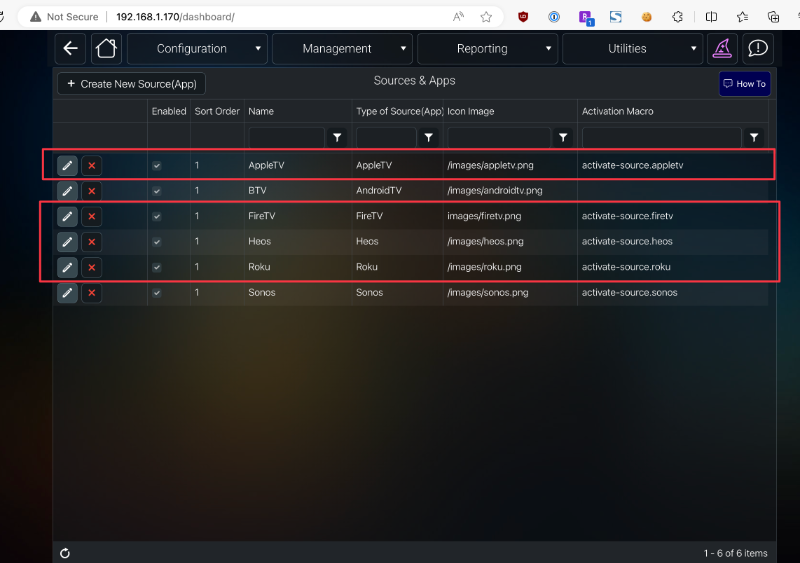Delete the FireTV source row

click(92, 216)
